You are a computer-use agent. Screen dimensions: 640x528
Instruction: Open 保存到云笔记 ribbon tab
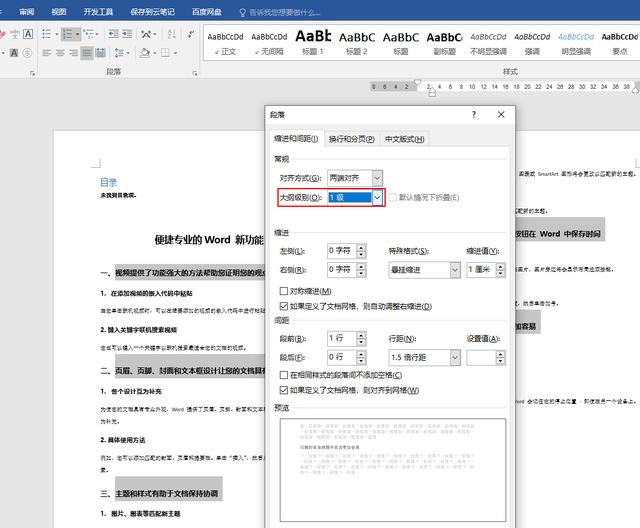point(152,12)
